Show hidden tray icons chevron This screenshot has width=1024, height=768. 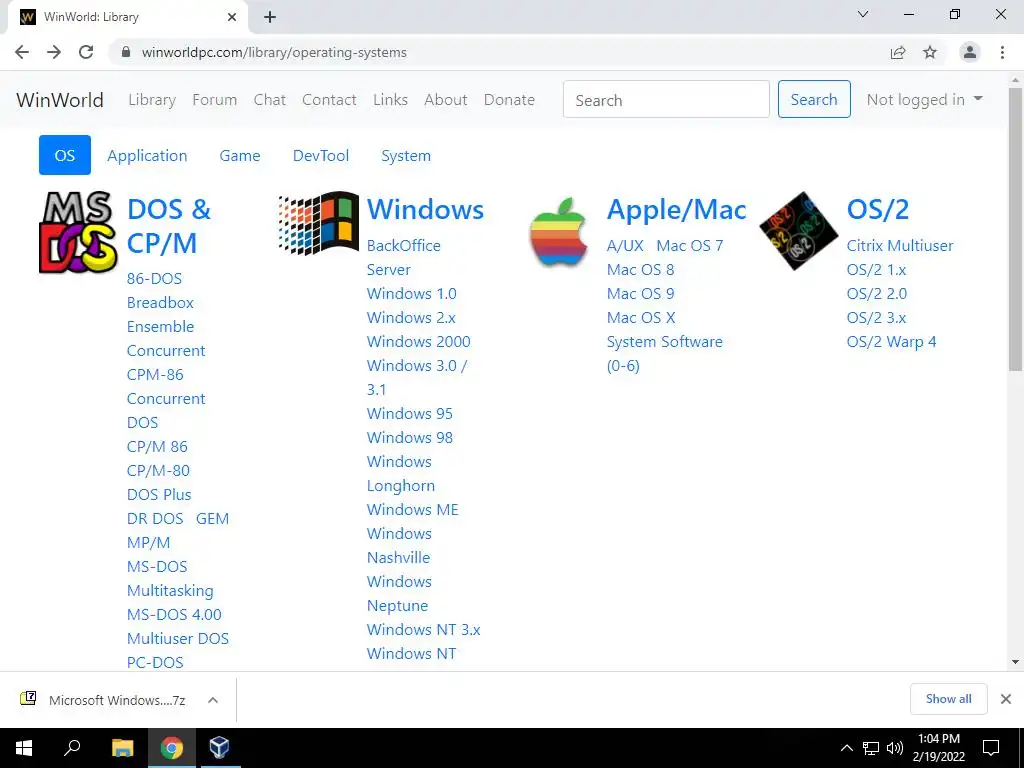(846, 748)
